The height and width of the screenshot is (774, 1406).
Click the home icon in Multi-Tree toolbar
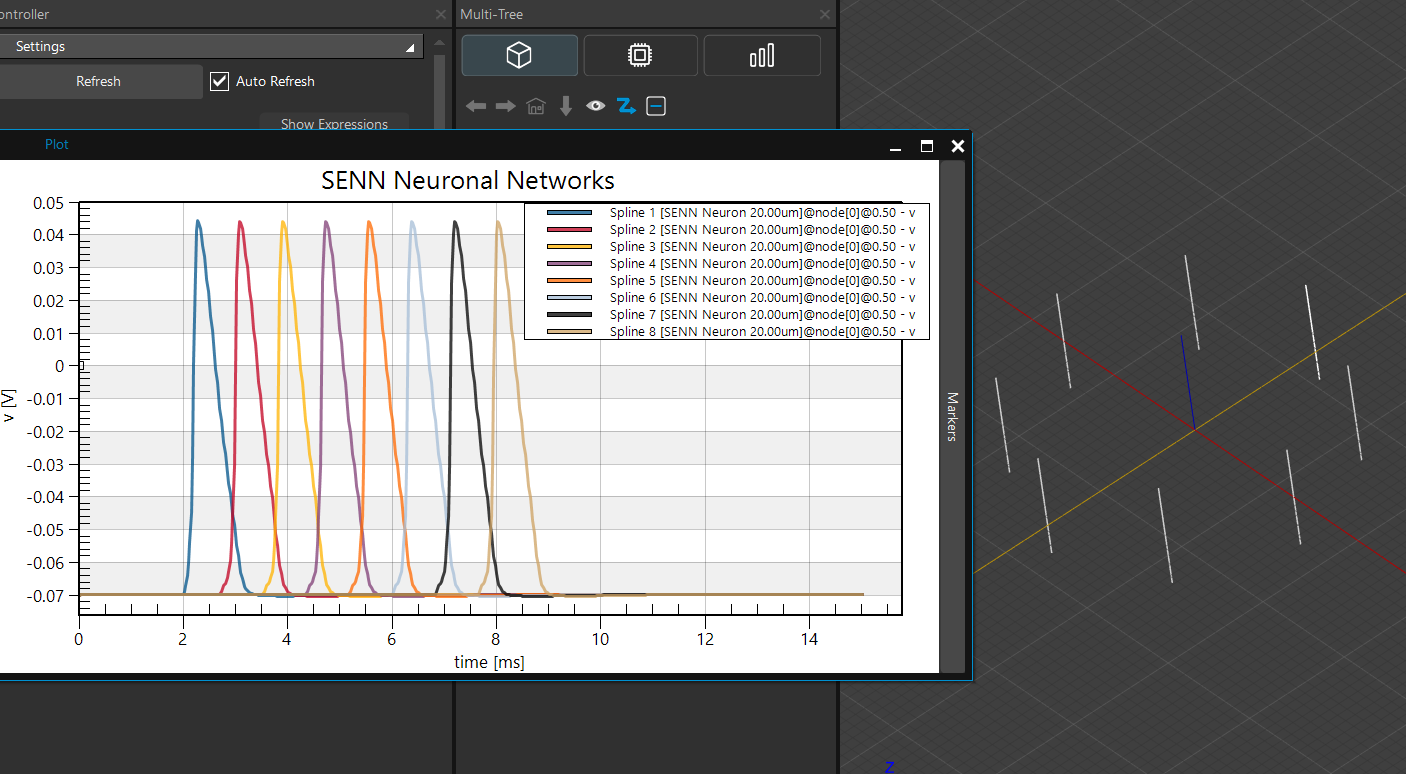536,106
